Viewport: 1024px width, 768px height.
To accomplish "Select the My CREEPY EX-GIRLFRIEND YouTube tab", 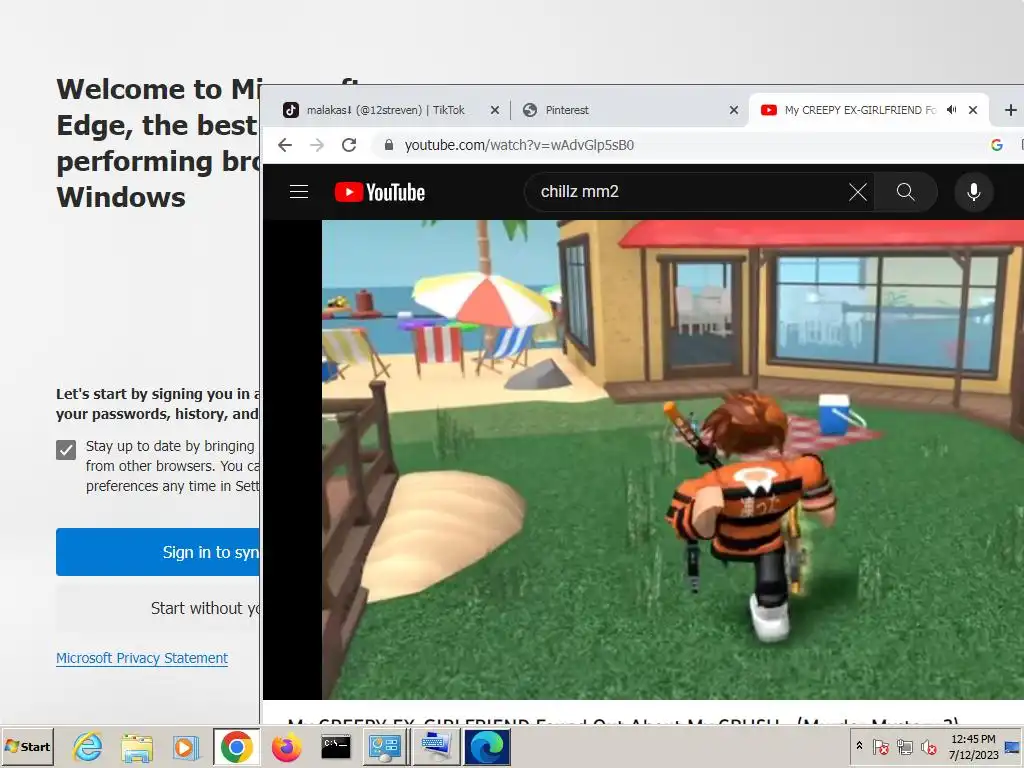I will click(x=869, y=110).
